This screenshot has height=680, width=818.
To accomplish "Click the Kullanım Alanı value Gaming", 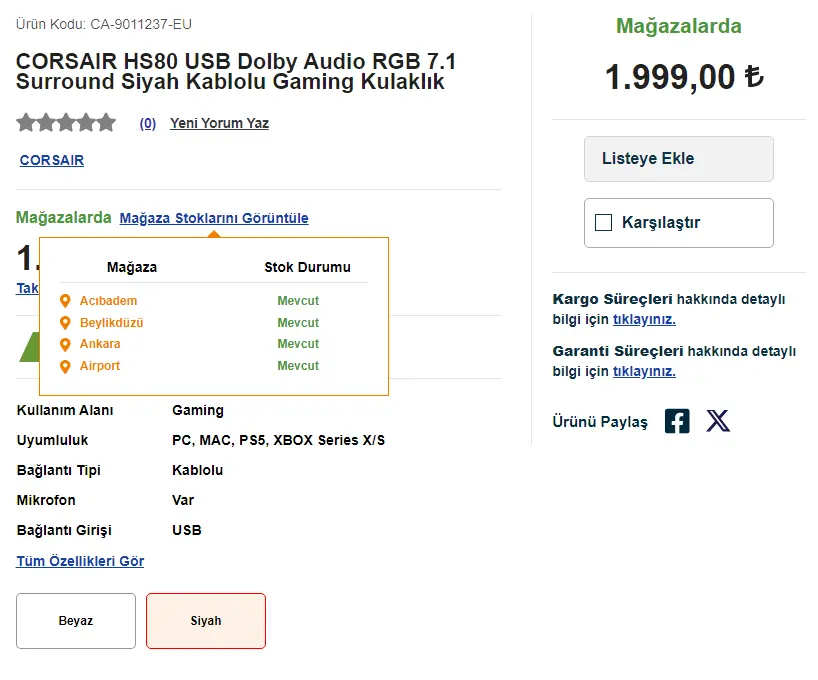I will (198, 411).
